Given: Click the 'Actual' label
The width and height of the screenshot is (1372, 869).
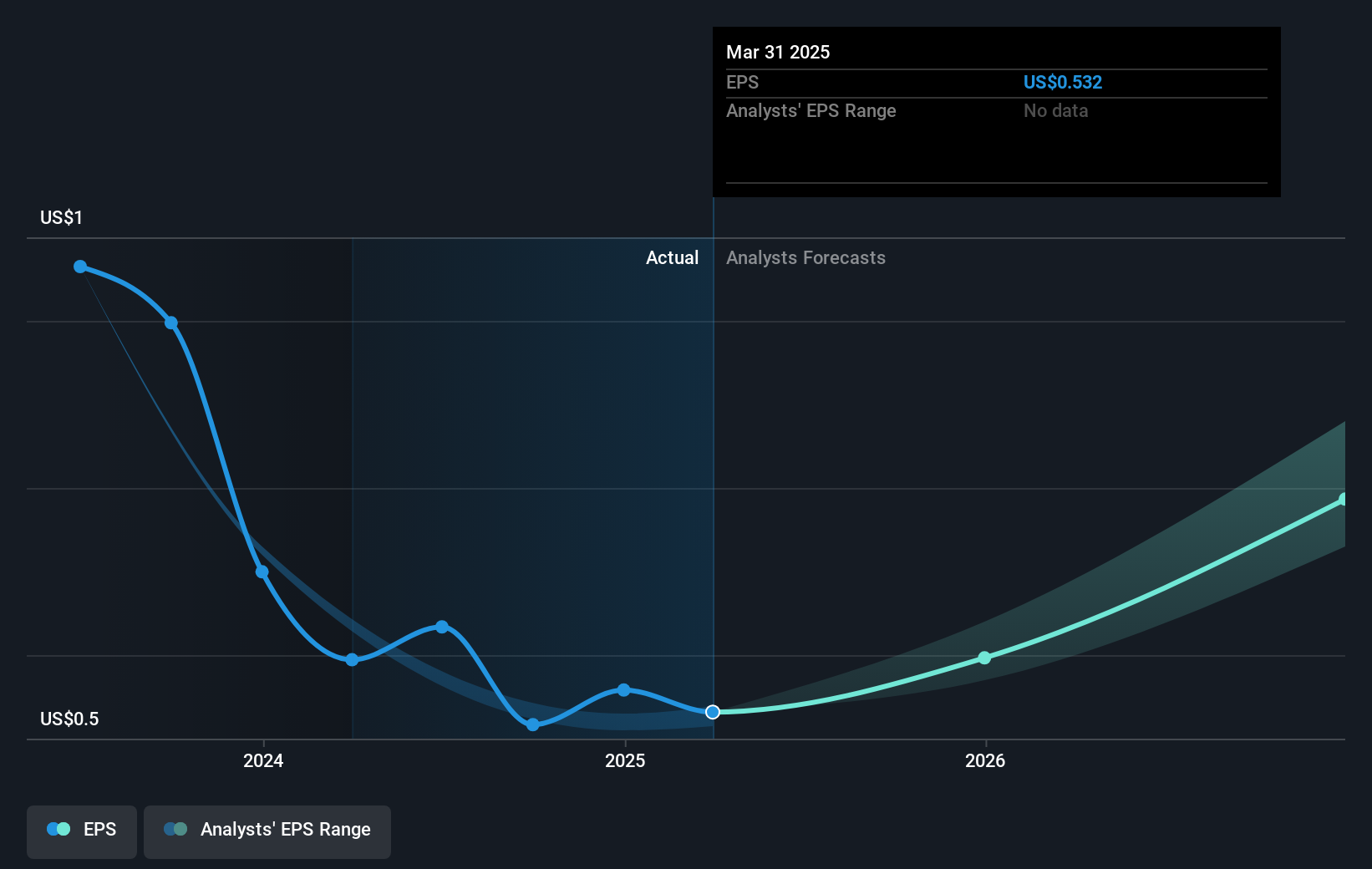Looking at the screenshot, I should 672,257.
